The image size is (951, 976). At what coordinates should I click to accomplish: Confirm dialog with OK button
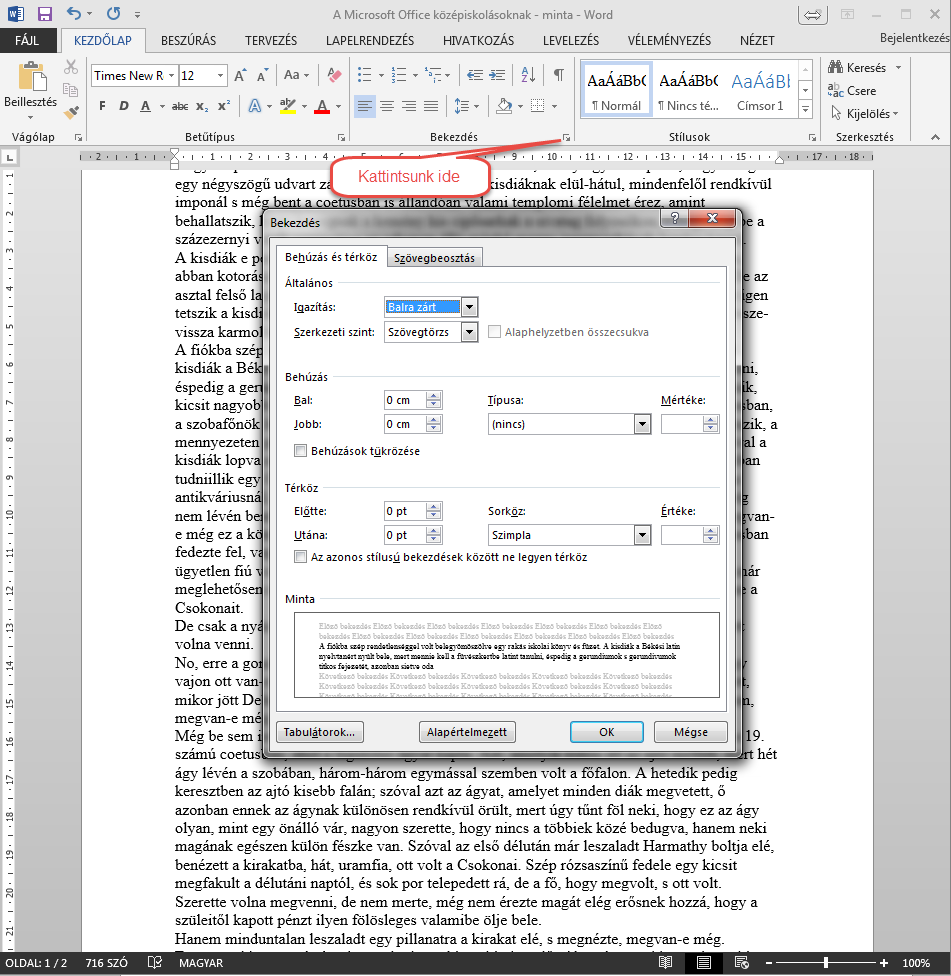click(607, 732)
